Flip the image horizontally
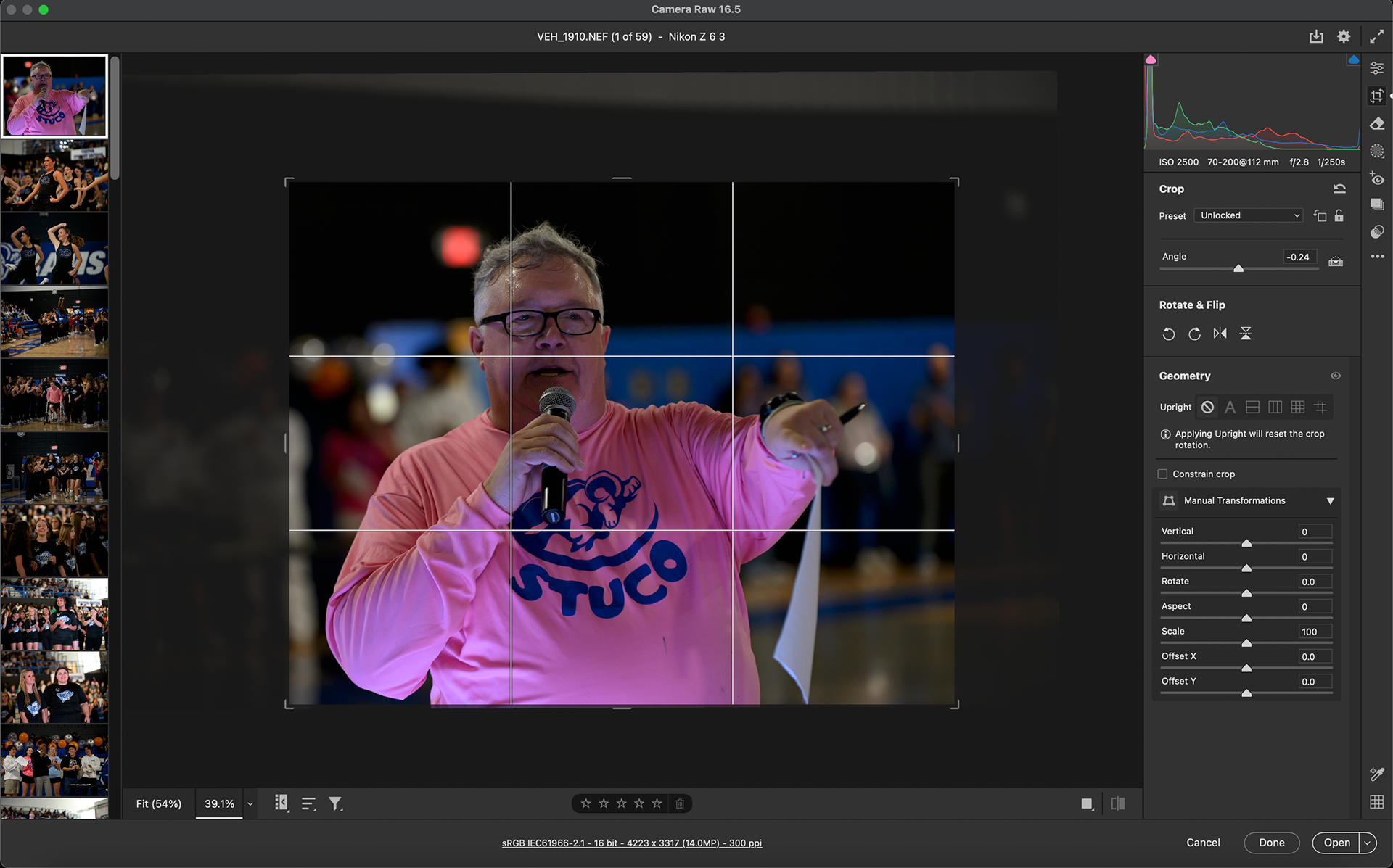Image resolution: width=1393 pixels, height=868 pixels. [x=1220, y=334]
